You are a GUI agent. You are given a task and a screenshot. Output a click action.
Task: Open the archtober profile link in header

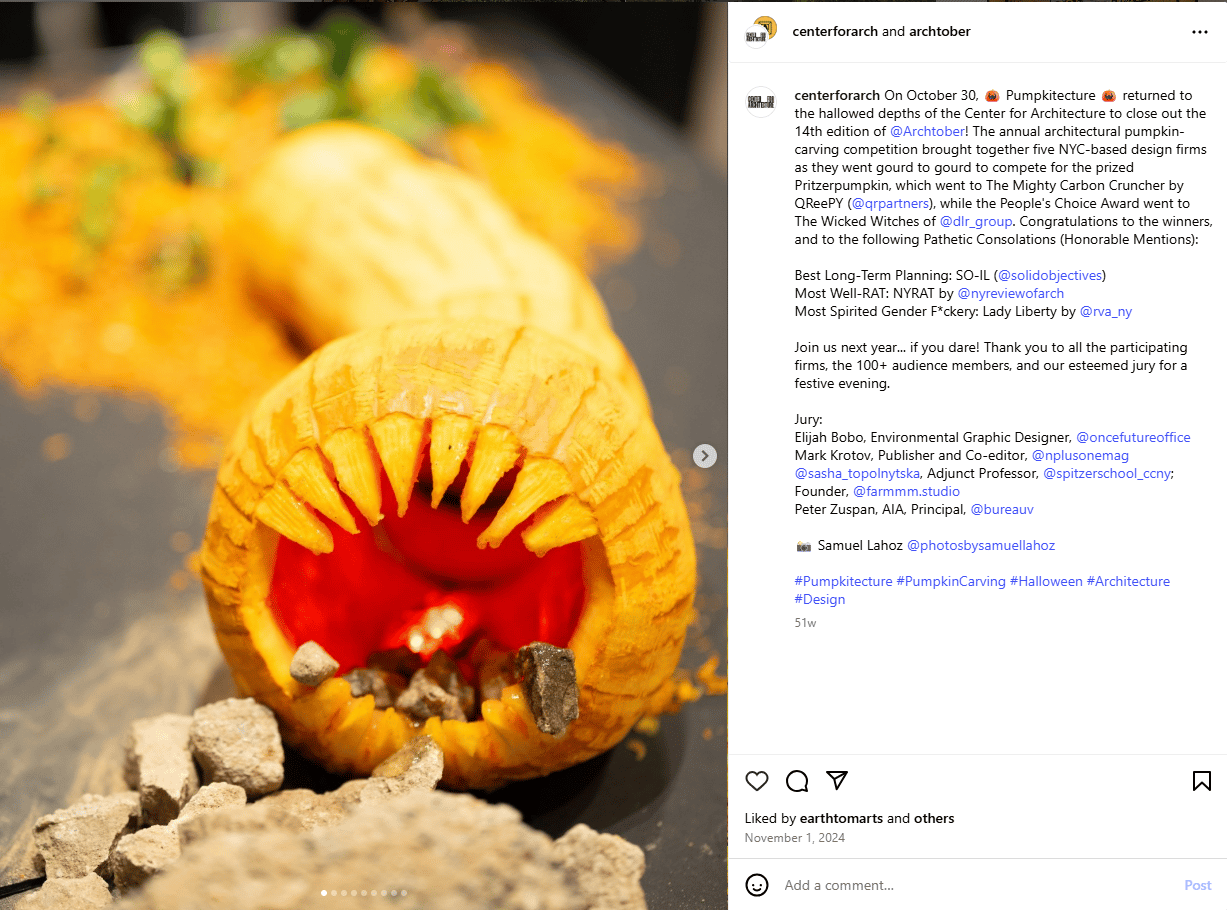(940, 31)
